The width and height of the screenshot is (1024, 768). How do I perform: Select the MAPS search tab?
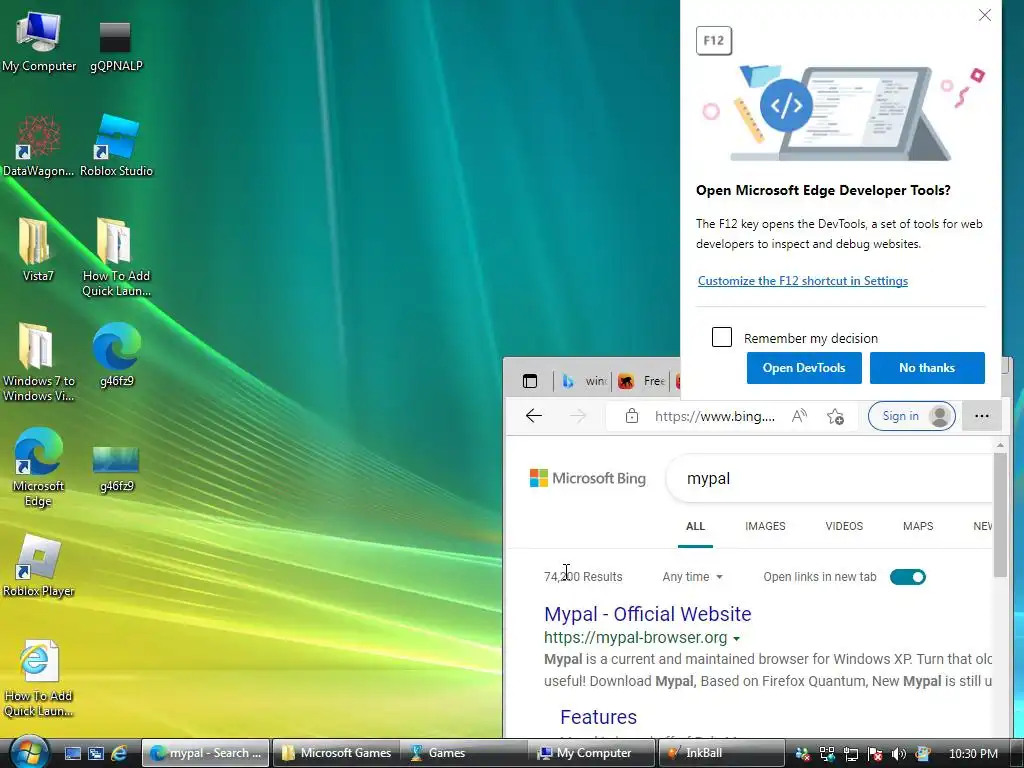tap(918, 526)
